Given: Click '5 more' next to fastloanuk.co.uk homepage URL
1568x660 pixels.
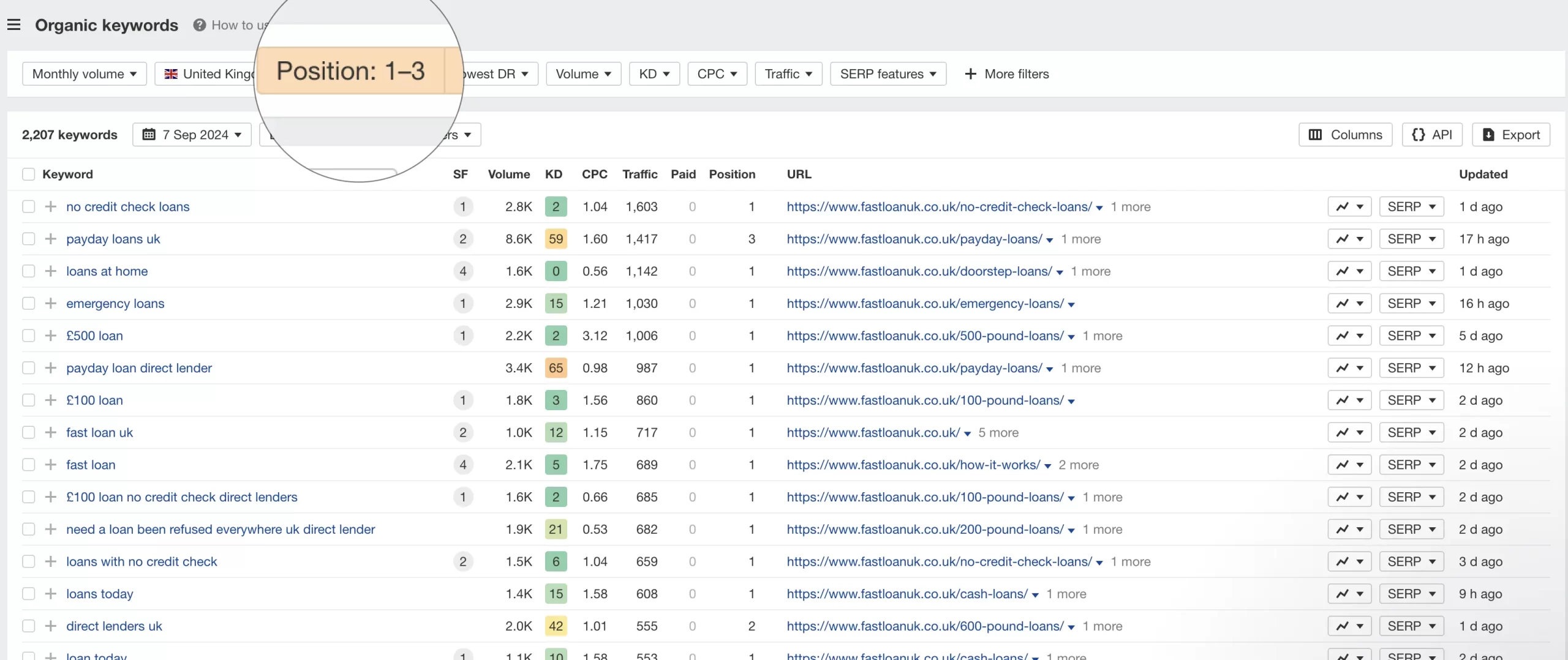Looking at the screenshot, I should pyautogui.click(x=998, y=433).
